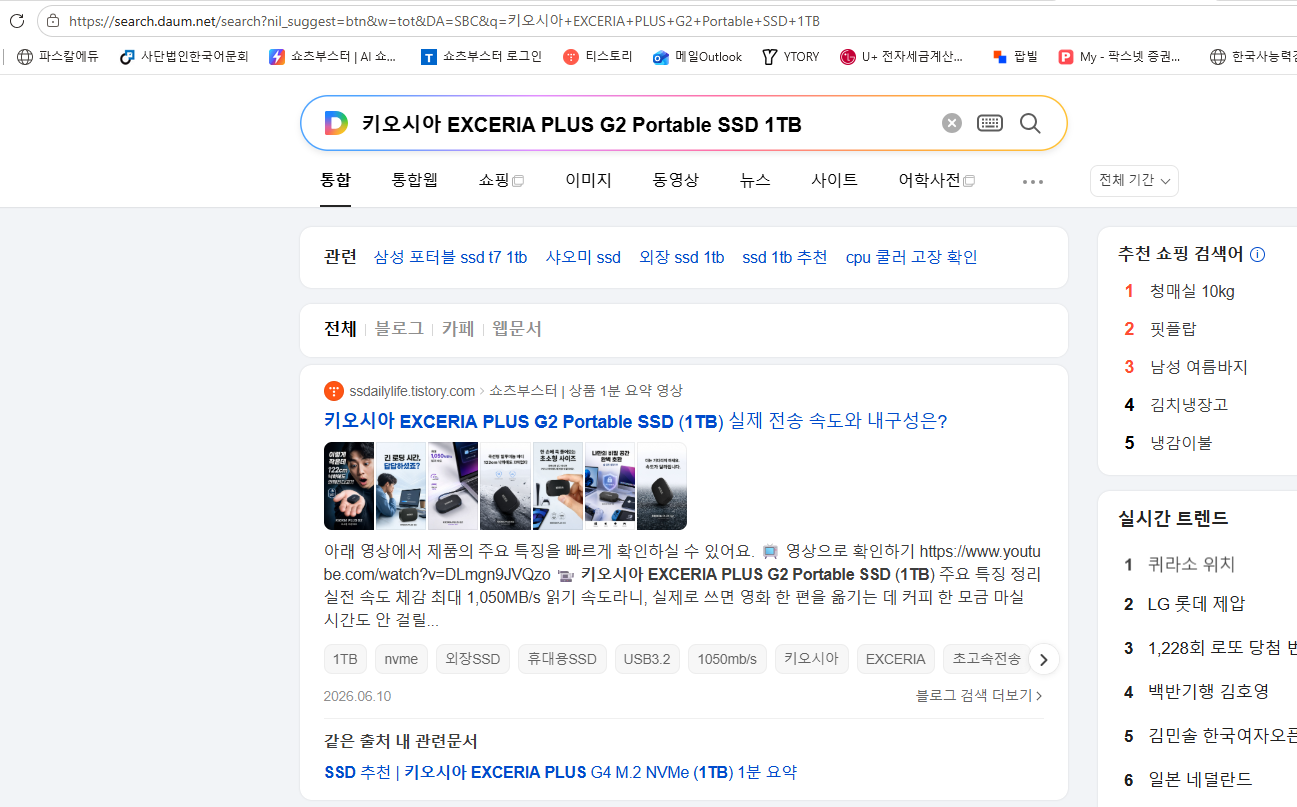The height and width of the screenshot is (807, 1297).
Task: Switch to the 이미지 tab
Action: (x=588, y=180)
